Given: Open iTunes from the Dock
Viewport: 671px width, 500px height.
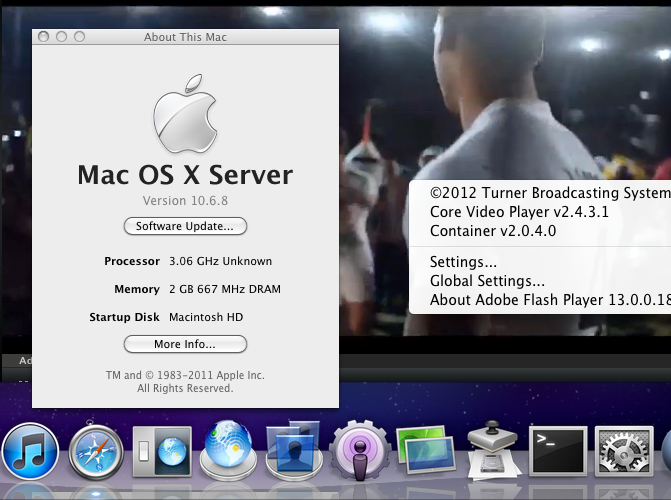Looking at the screenshot, I should click(30, 451).
